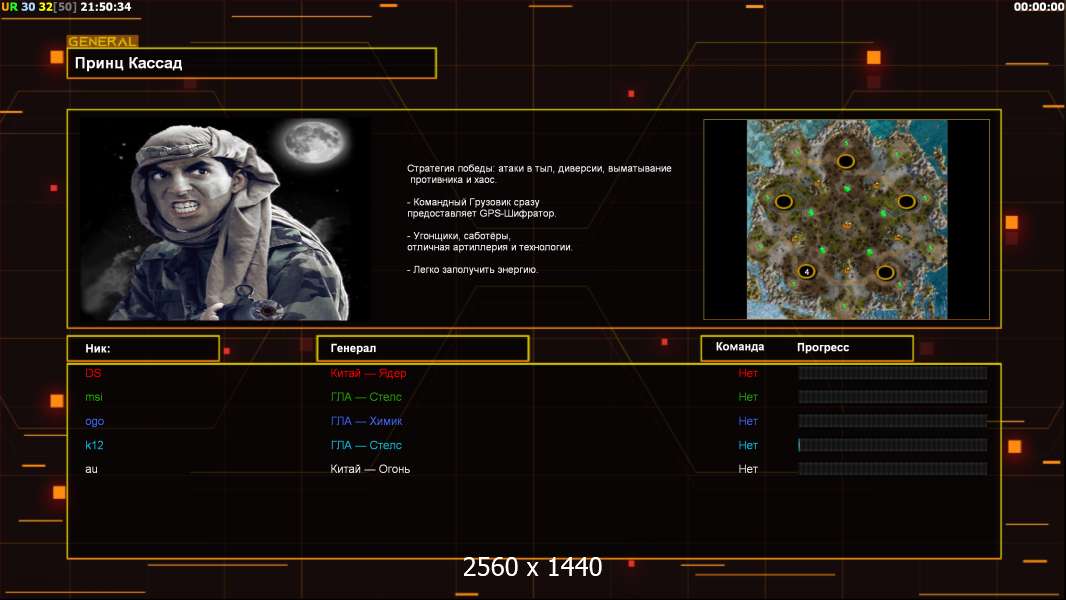The height and width of the screenshot is (600, 1066).
Task: Select player nickname 'DS'
Action: point(93,373)
